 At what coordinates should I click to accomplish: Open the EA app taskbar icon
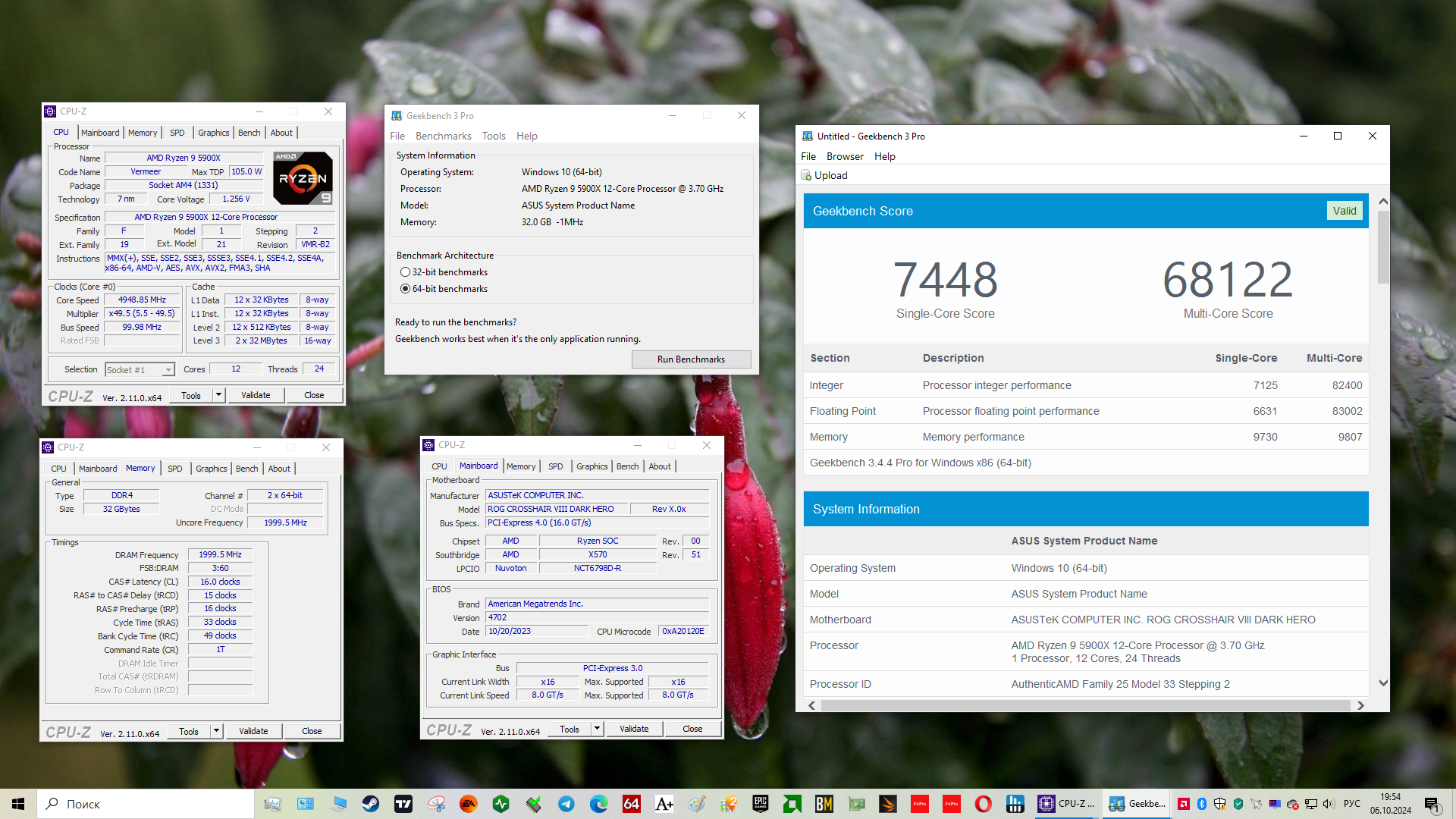(x=469, y=804)
